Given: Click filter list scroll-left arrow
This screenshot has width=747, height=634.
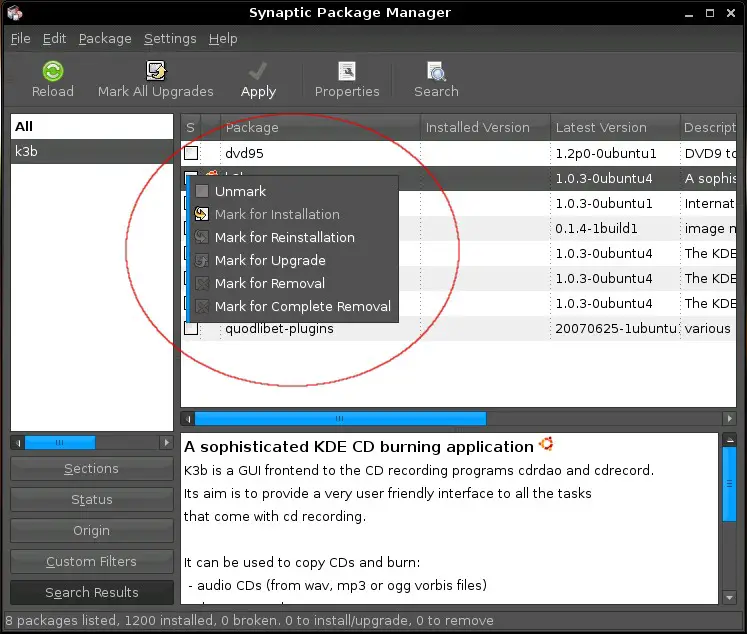Looking at the screenshot, I should 18,443.
